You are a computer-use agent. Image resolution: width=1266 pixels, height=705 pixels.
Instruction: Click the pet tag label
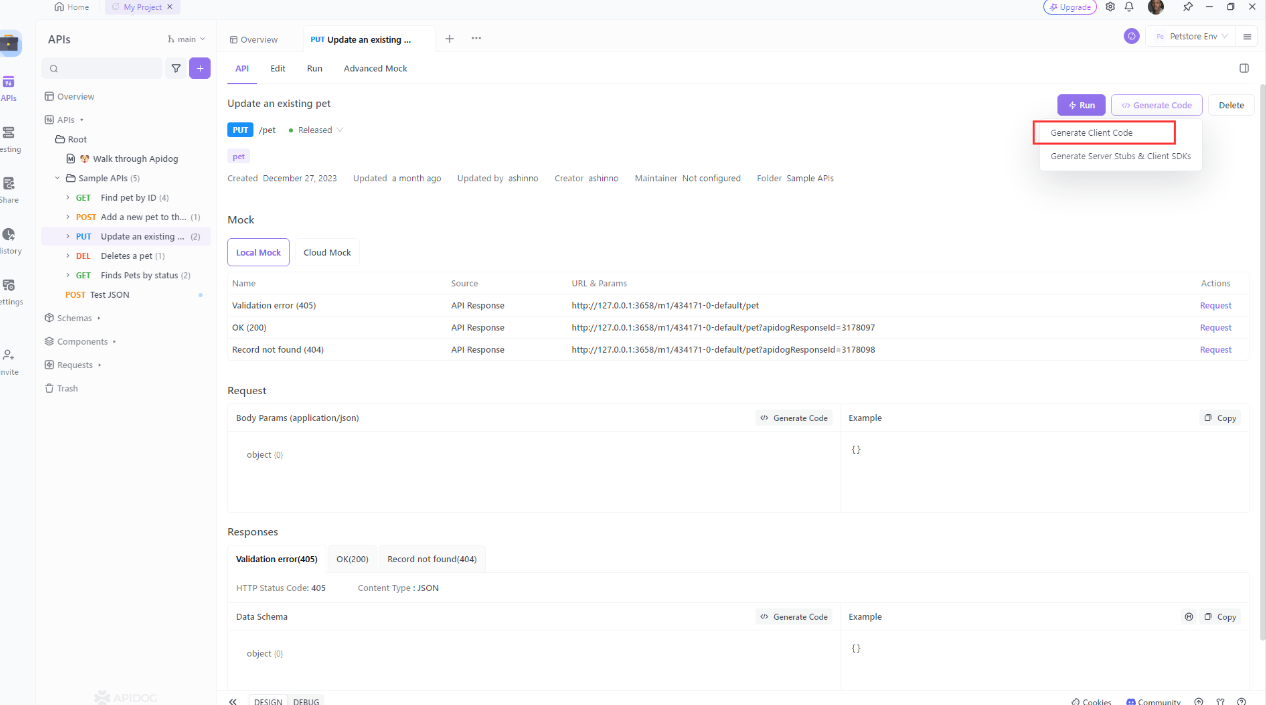tap(239, 156)
